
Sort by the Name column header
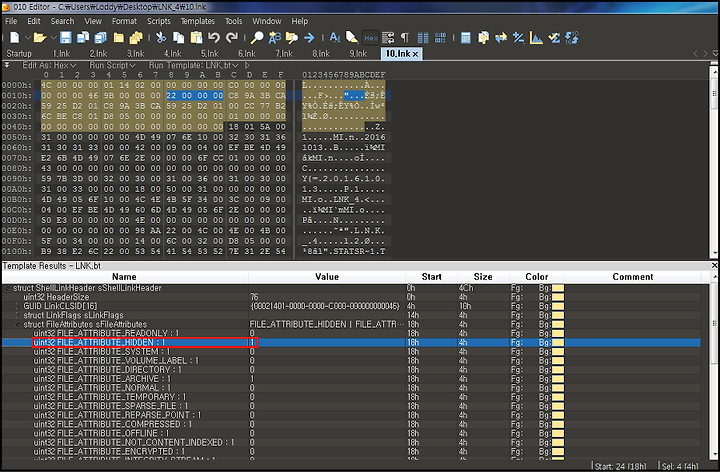124,277
